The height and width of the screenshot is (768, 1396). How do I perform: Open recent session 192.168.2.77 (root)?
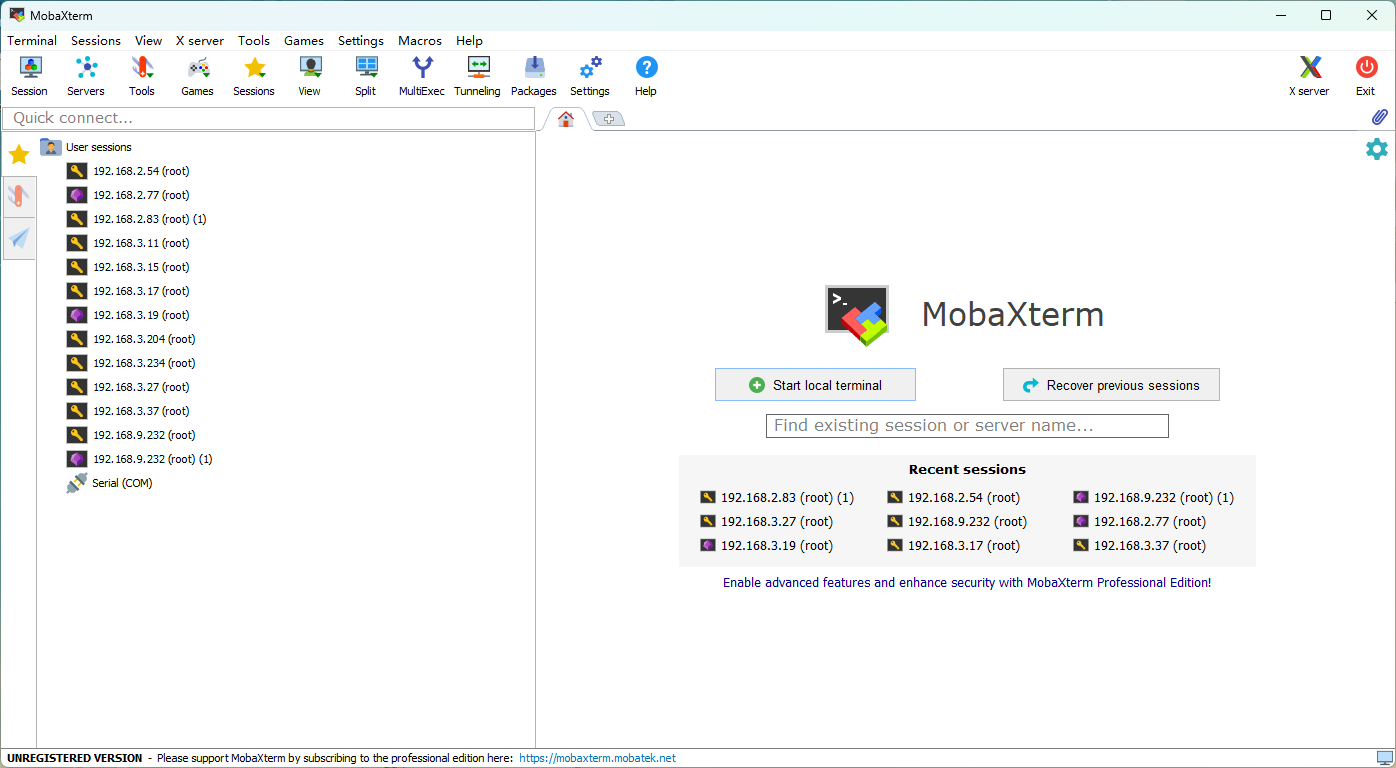coord(1140,521)
